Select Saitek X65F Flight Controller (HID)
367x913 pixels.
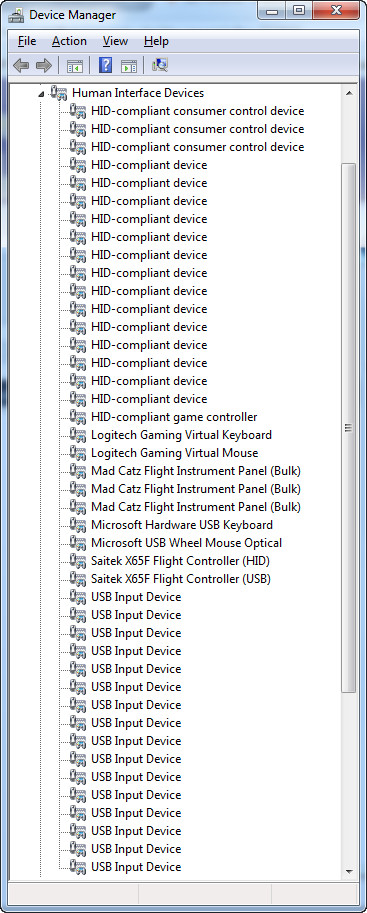180,561
